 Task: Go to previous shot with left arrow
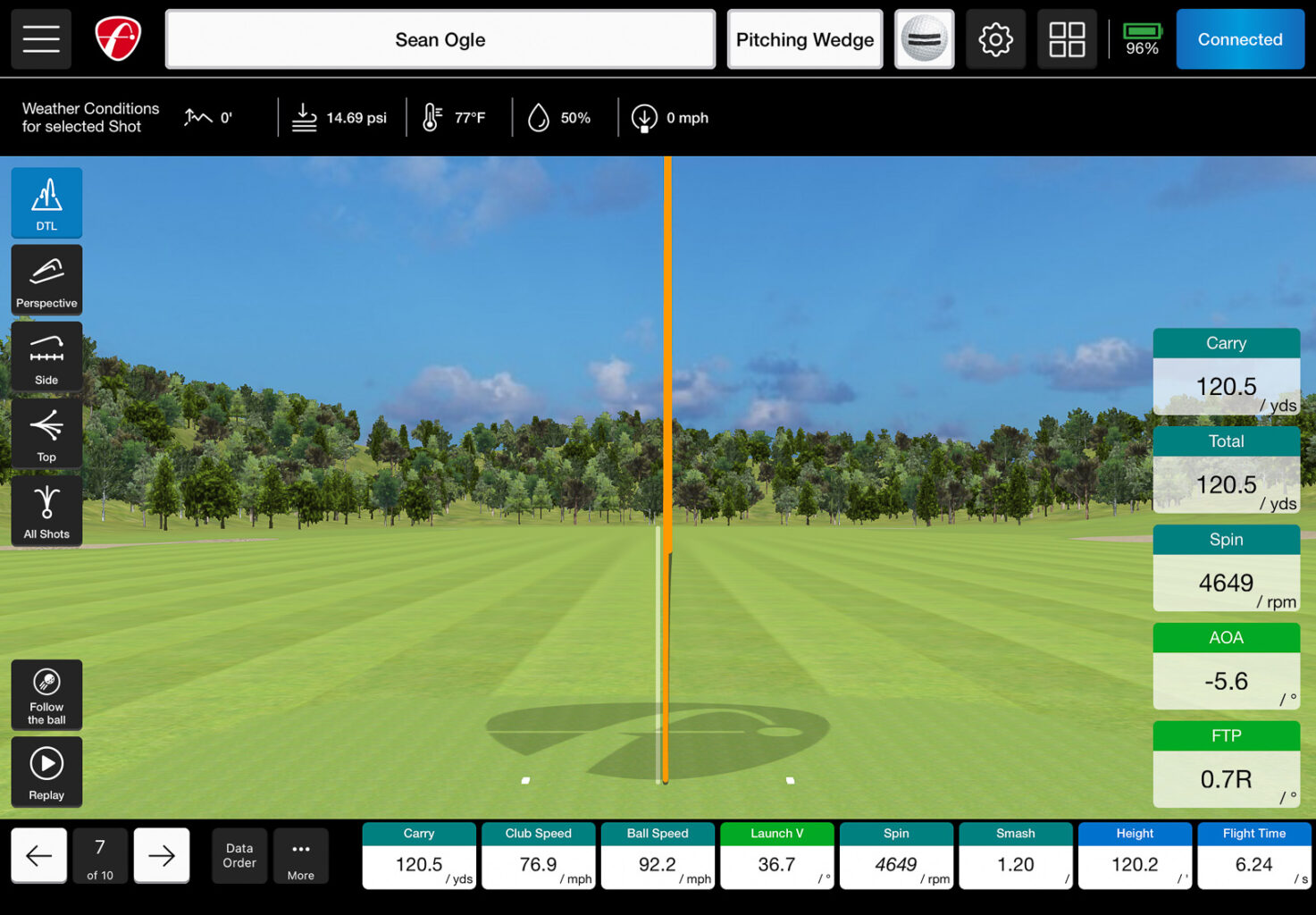click(39, 855)
